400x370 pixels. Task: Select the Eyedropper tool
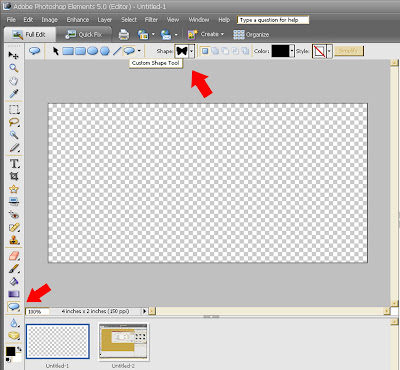tap(13, 94)
